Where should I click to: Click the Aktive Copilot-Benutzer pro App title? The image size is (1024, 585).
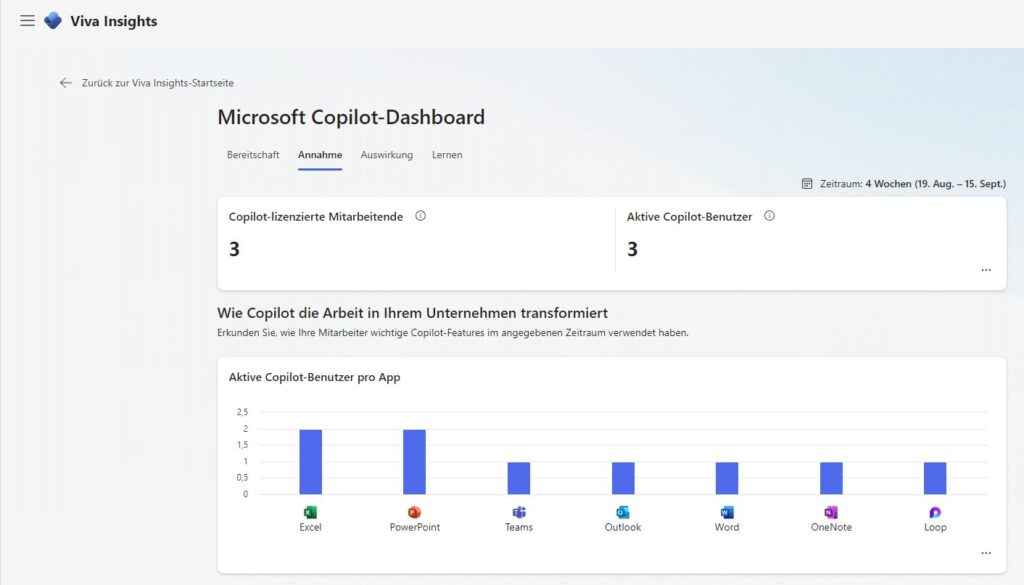click(314, 377)
